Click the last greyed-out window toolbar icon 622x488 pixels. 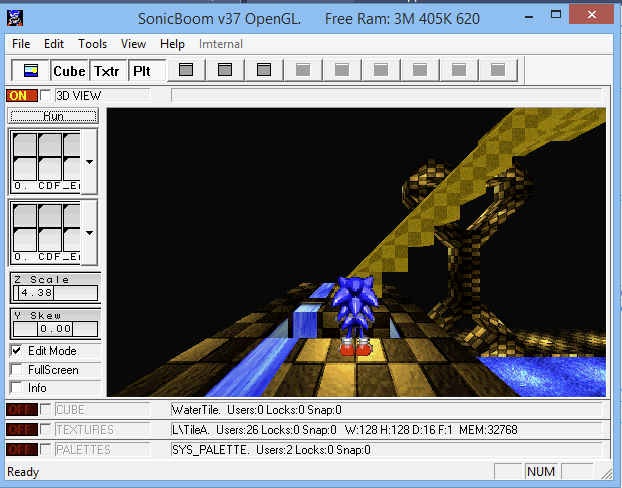click(498, 70)
